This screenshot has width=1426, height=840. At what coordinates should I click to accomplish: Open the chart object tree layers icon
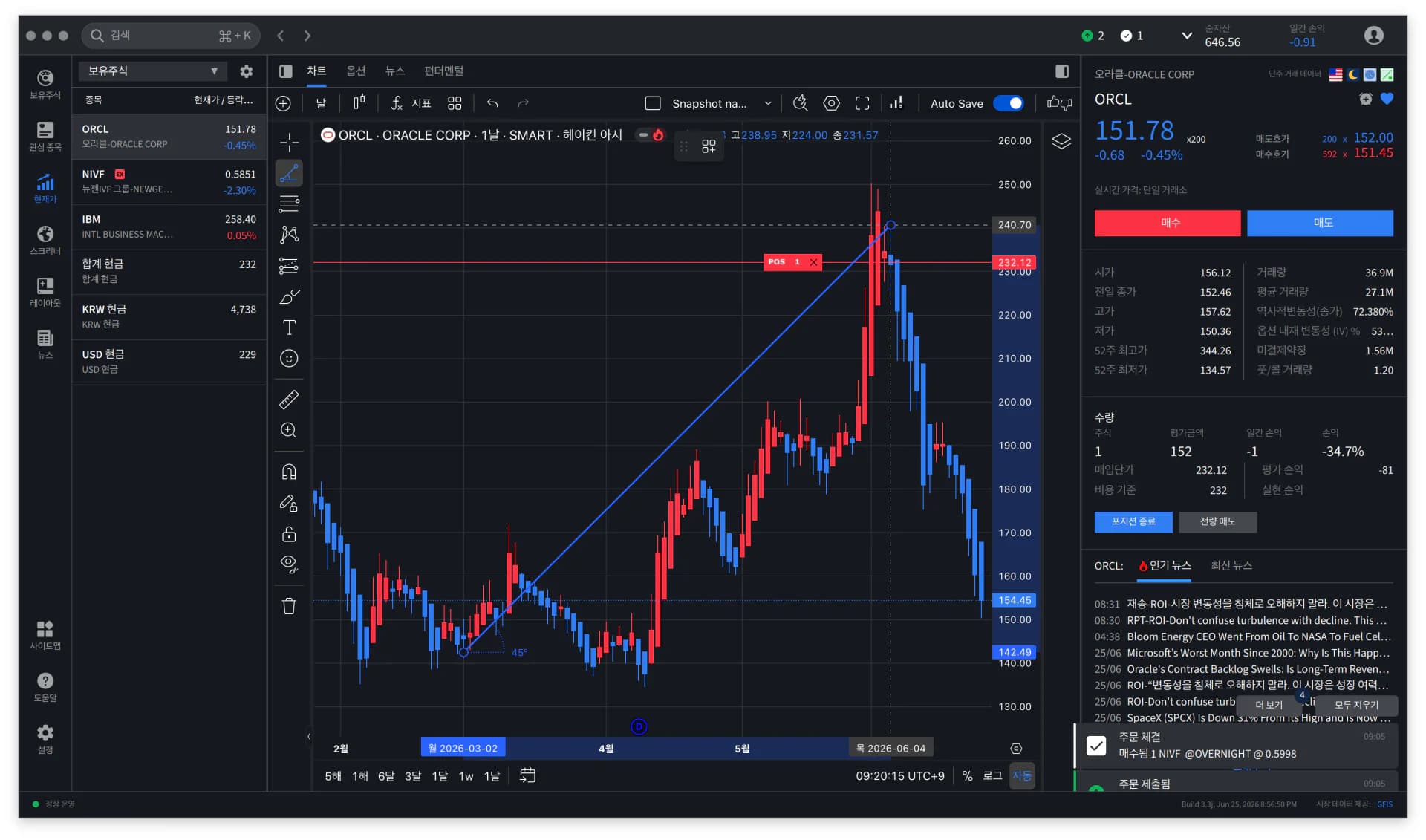point(1061,141)
